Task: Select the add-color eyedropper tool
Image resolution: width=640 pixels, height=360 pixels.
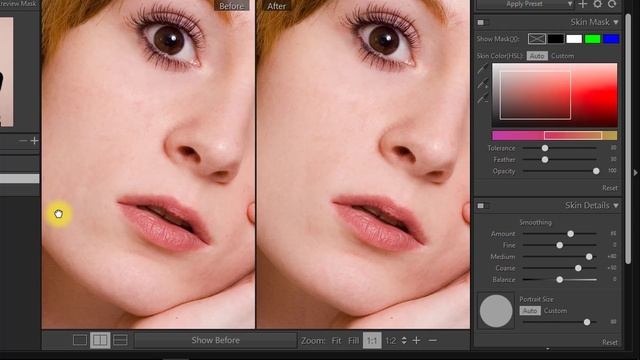Action: coord(482,84)
